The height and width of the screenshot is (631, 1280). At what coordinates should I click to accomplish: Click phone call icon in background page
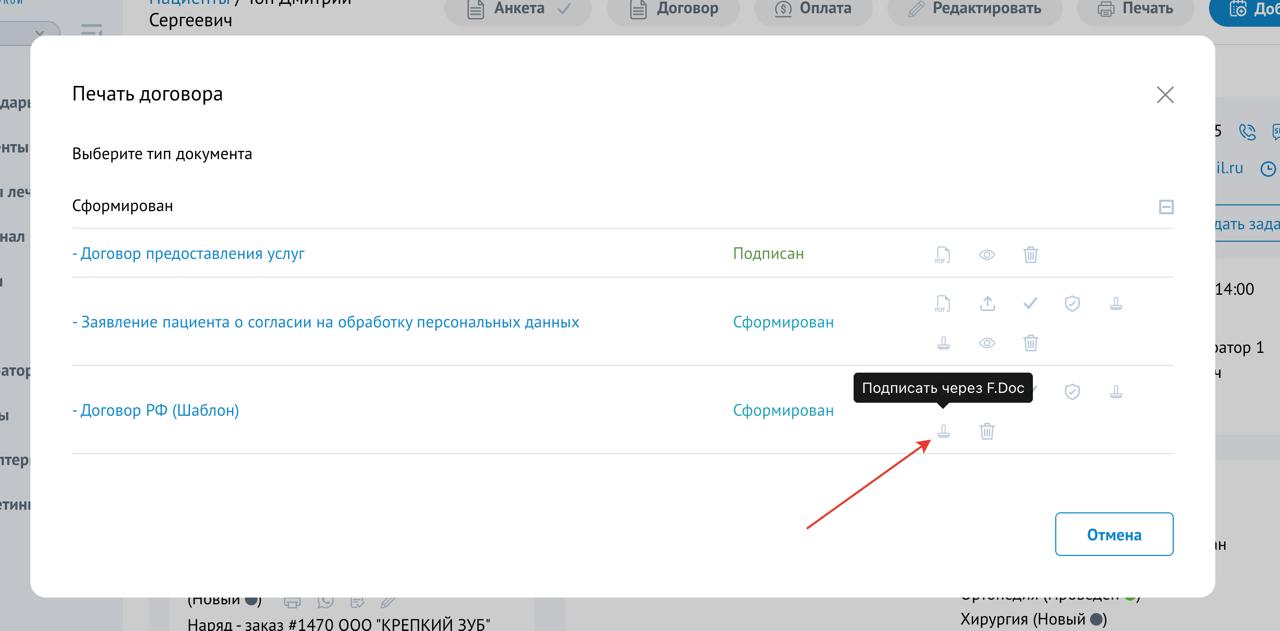[1247, 132]
